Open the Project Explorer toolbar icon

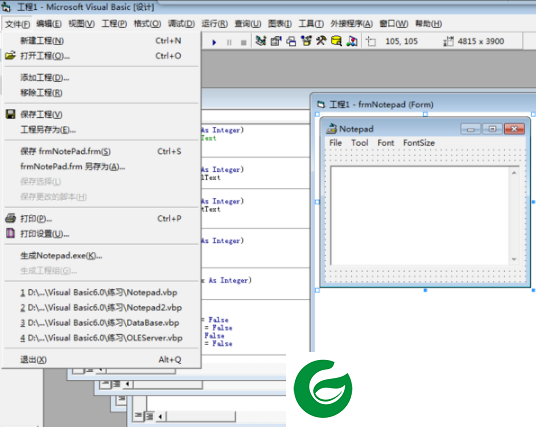pos(261,41)
